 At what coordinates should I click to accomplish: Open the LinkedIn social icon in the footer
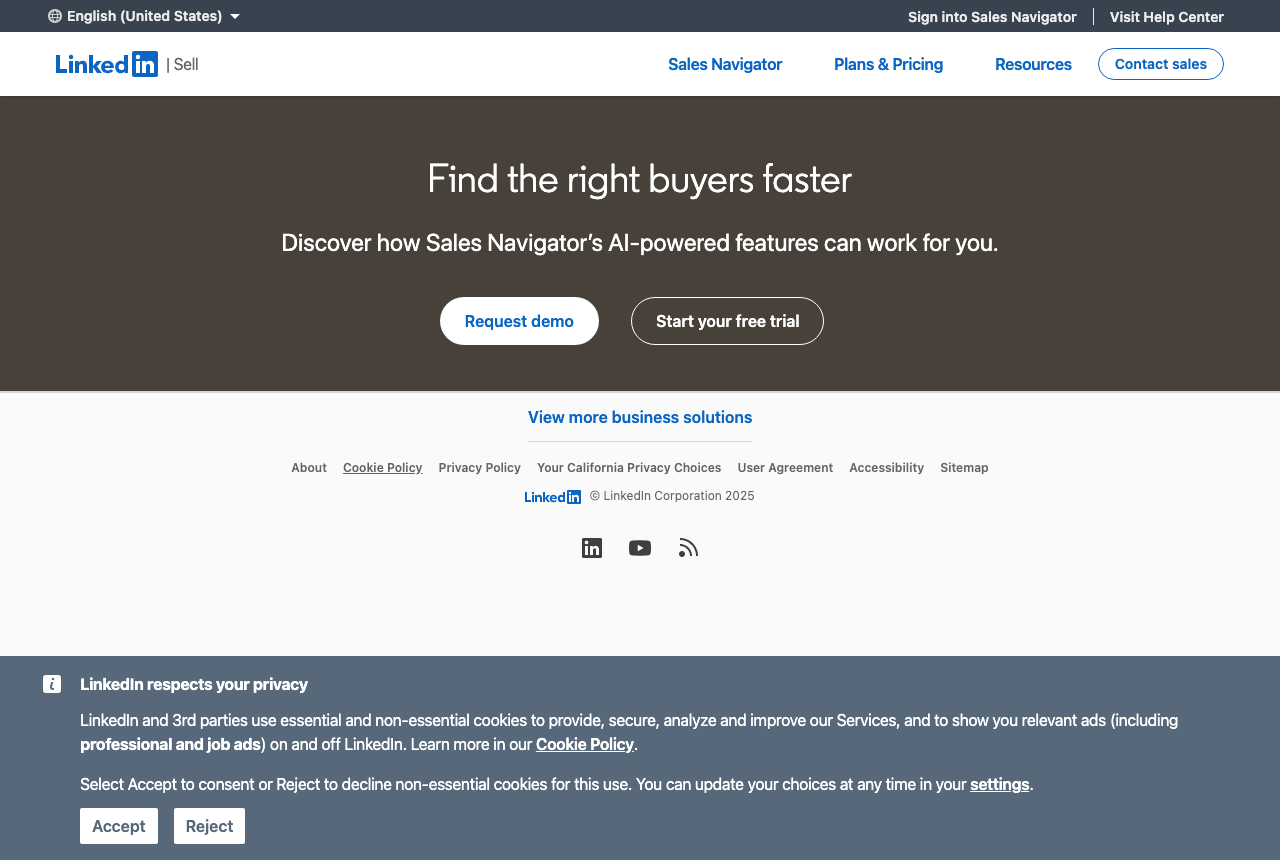pyautogui.click(x=592, y=548)
